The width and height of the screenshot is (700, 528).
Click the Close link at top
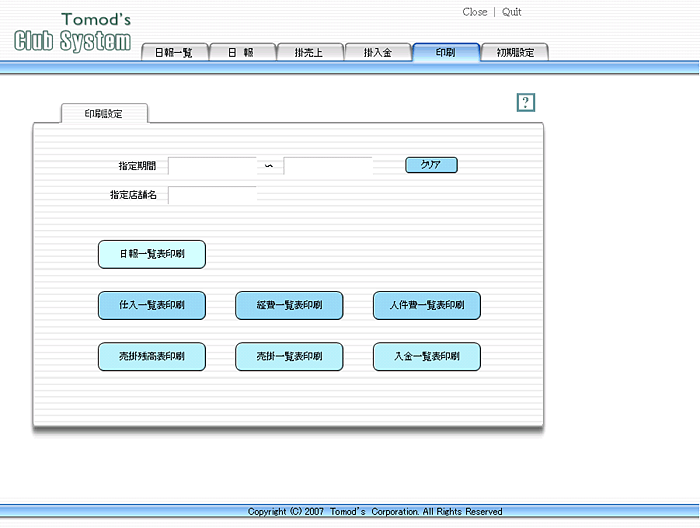(474, 12)
